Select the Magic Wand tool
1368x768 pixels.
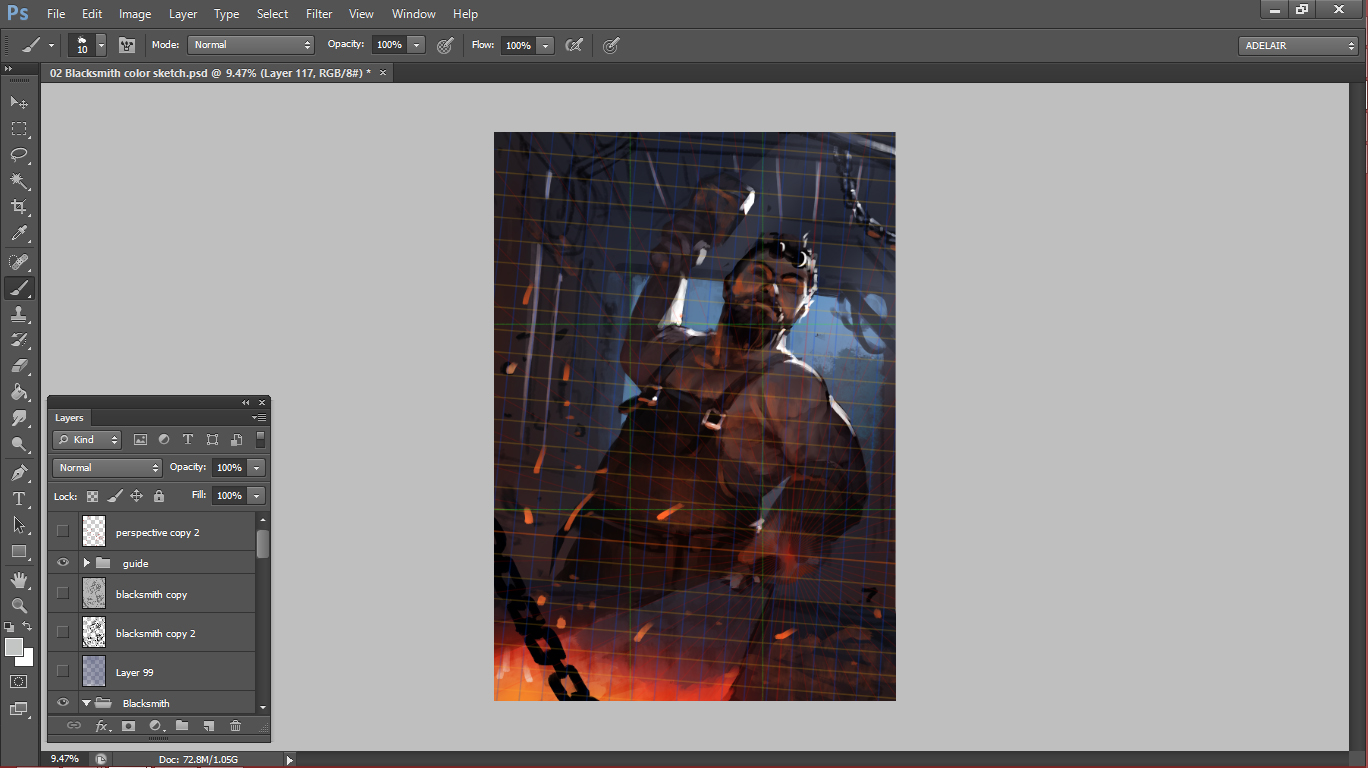pos(19,180)
